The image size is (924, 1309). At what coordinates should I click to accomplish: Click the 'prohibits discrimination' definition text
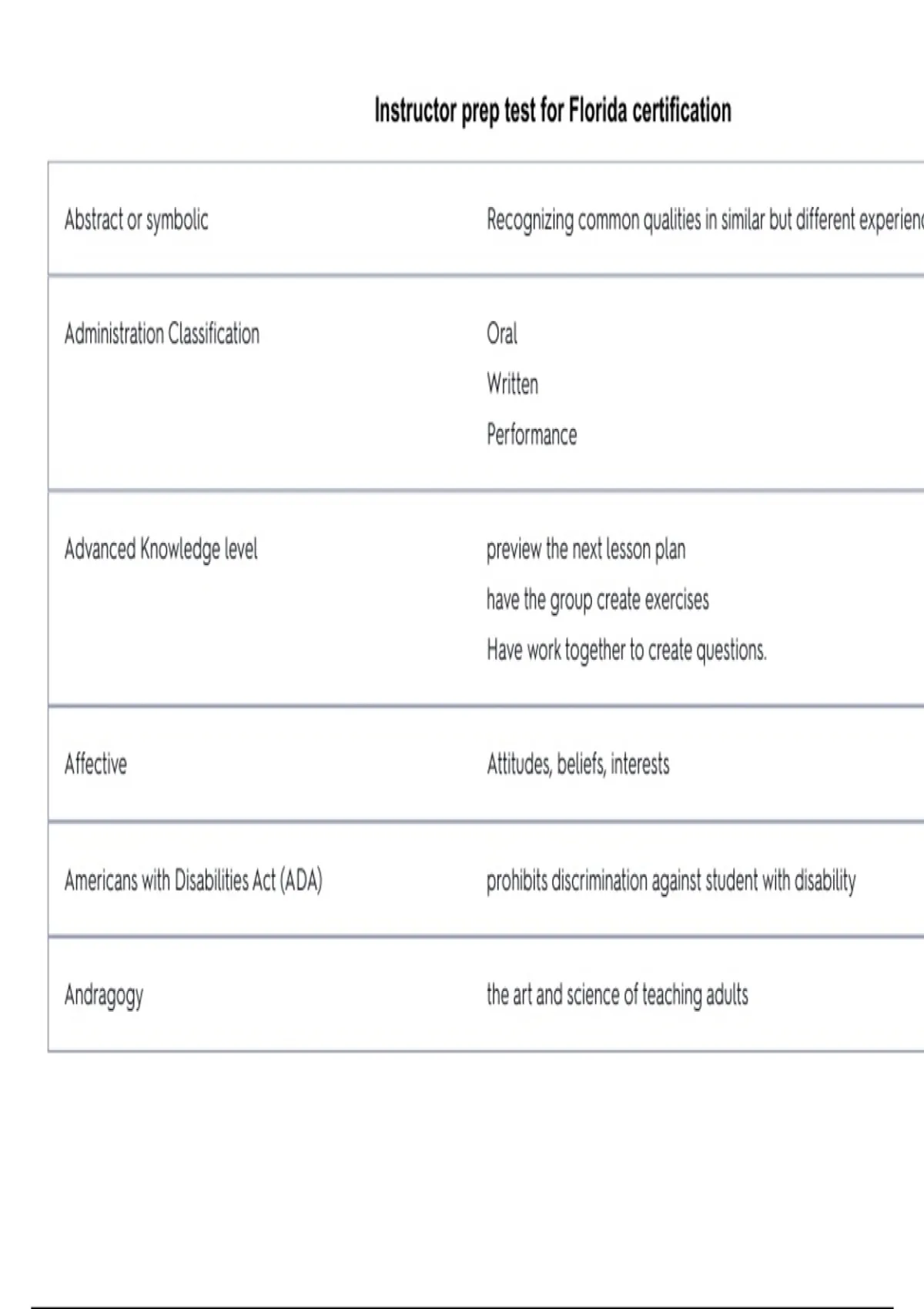click(671, 880)
